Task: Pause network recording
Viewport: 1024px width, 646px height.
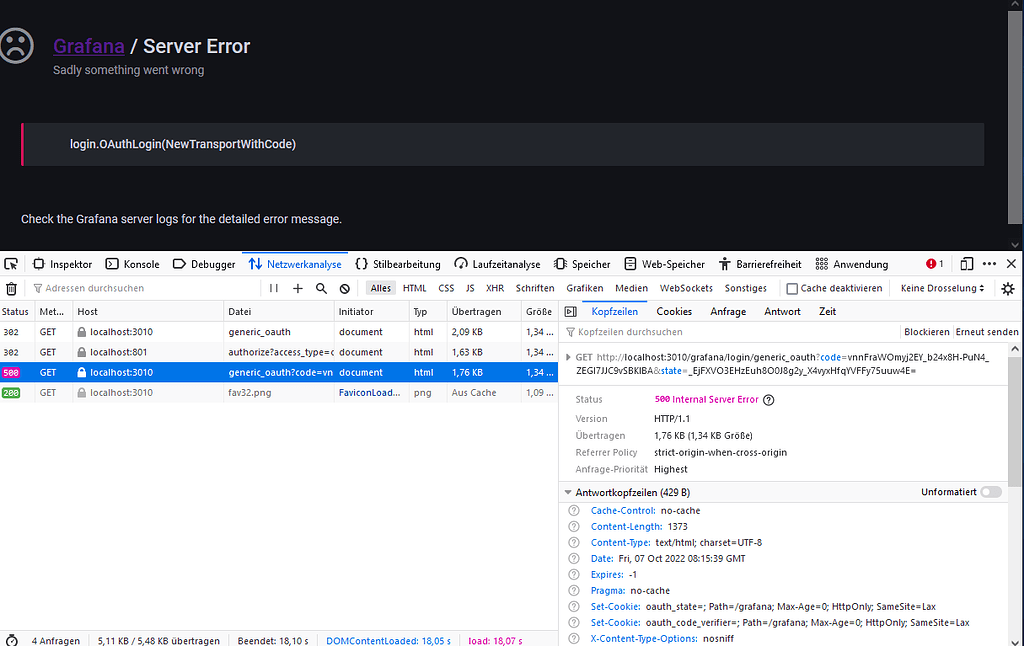Action: click(x=274, y=288)
